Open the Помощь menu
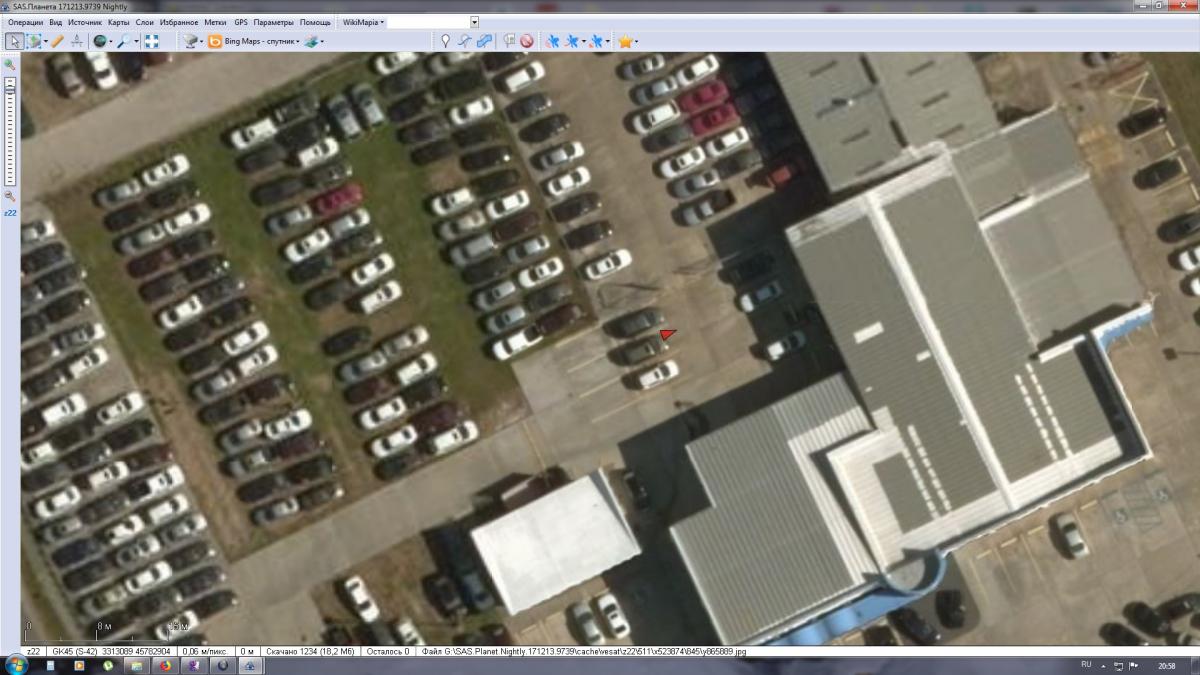The width and height of the screenshot is (1200, 675). (315, 21)
